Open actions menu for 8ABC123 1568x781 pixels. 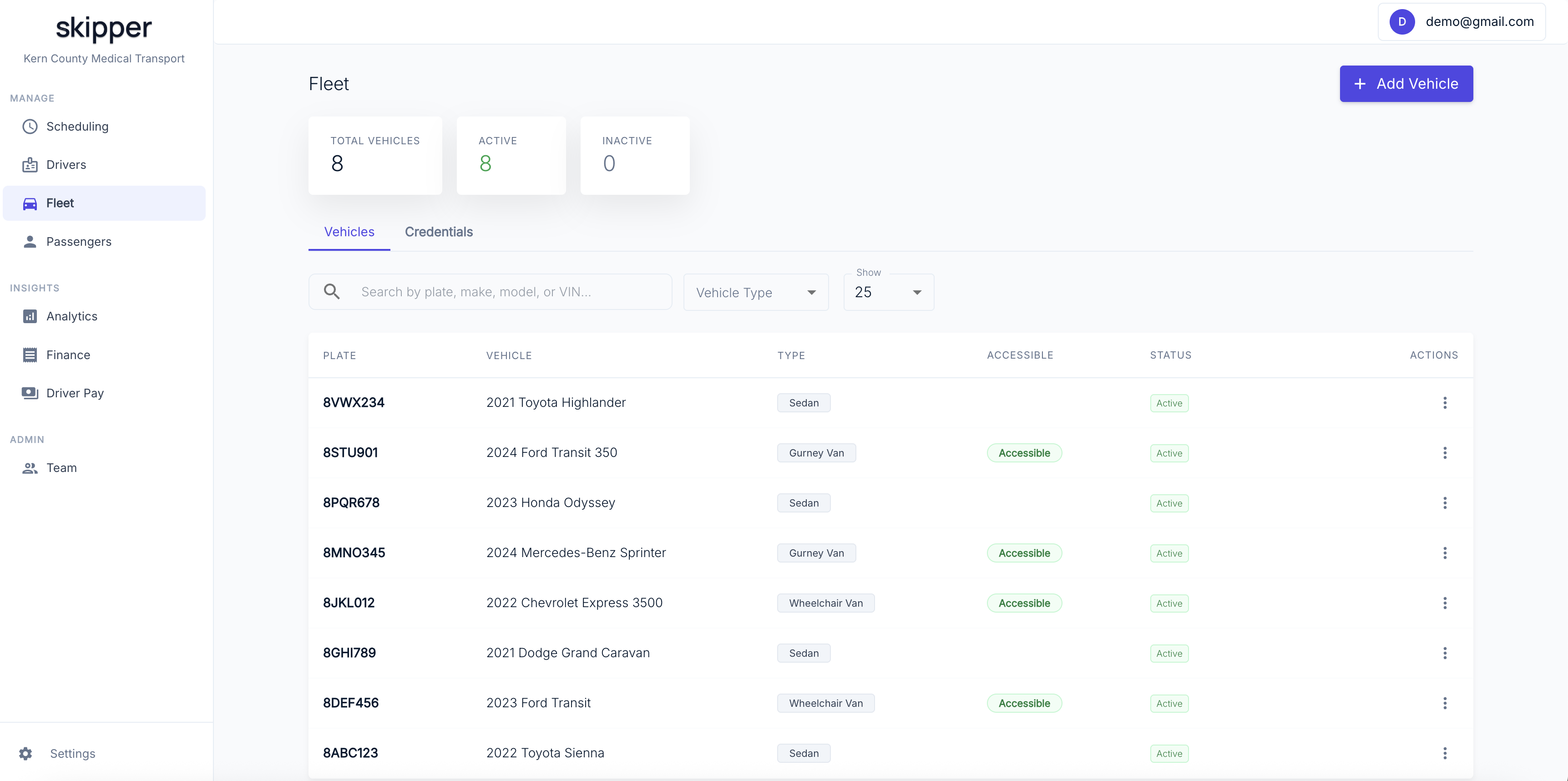tap(1444, 754)
